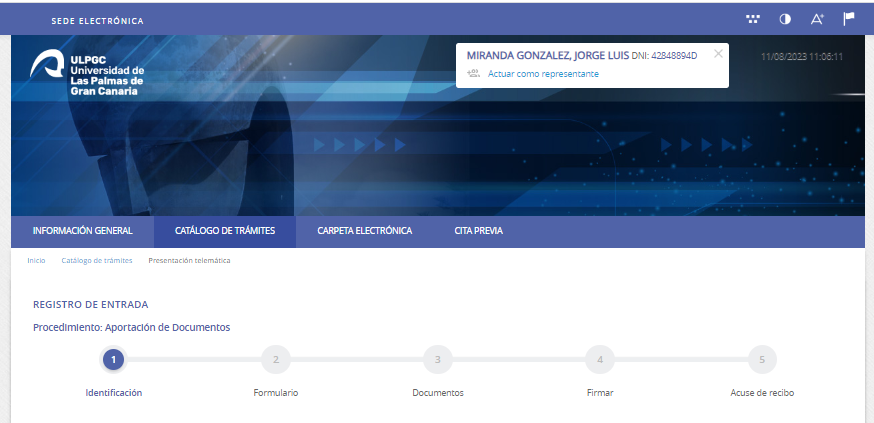Click Procedimiento: Aportación de Documentos text
This screenshot has height=423, width=874.
[132, 328]
